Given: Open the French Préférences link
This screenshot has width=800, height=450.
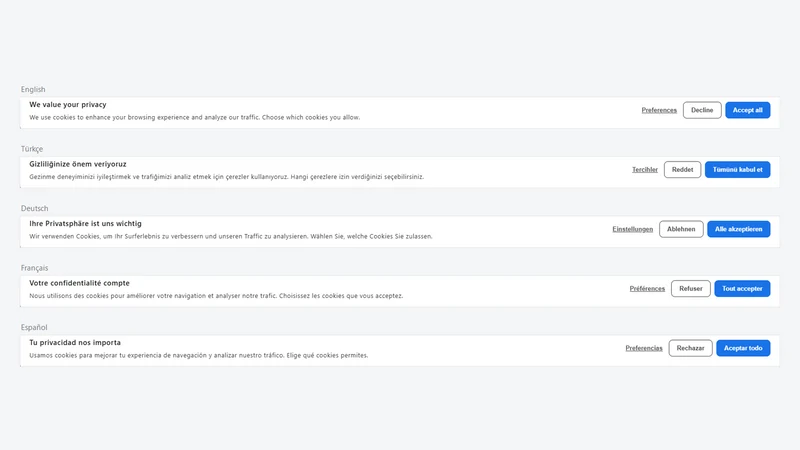Looking at the screenshot, I should pos(647,289).
